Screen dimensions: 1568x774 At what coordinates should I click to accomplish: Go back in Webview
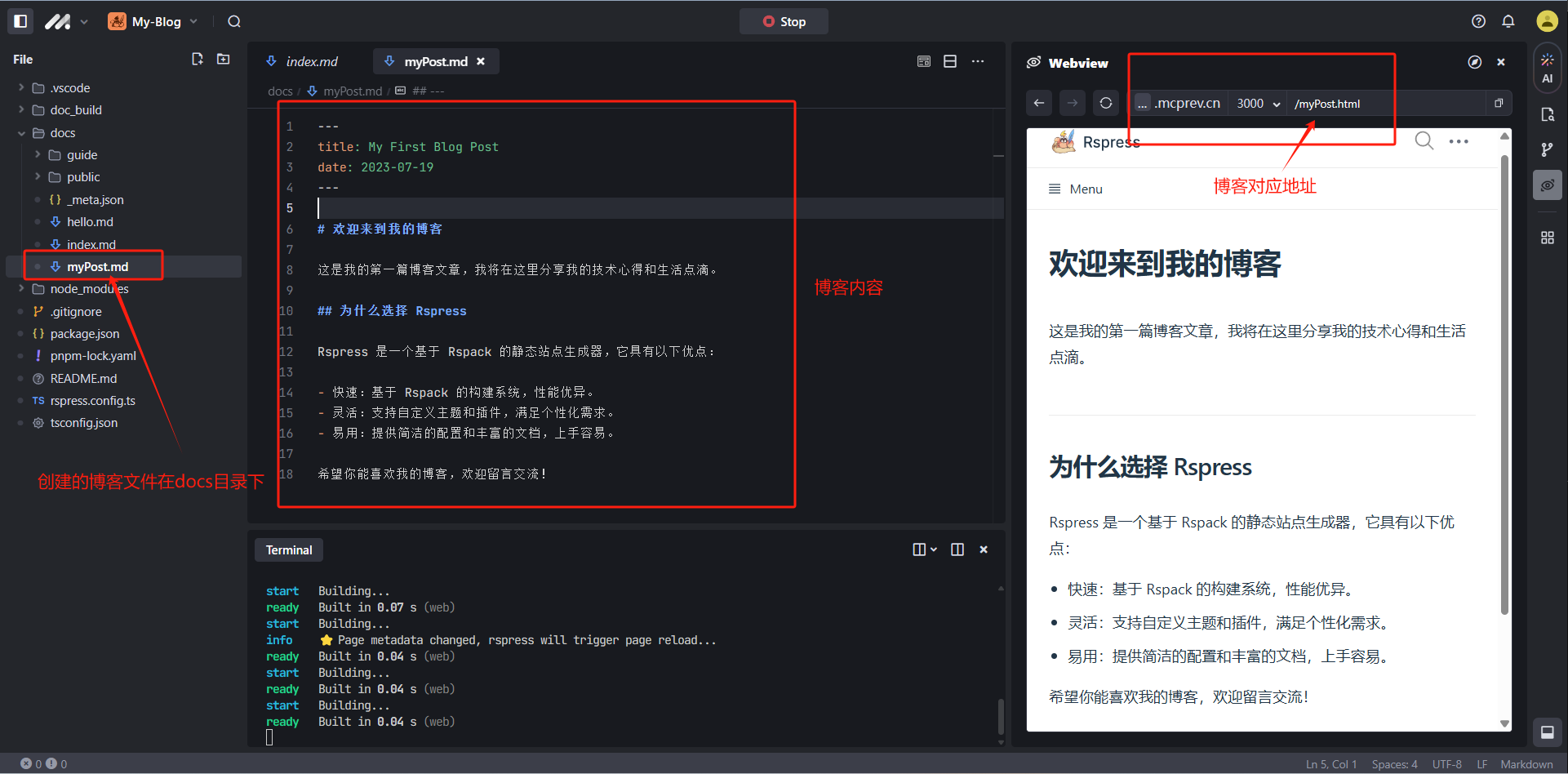pos(1039,103)
